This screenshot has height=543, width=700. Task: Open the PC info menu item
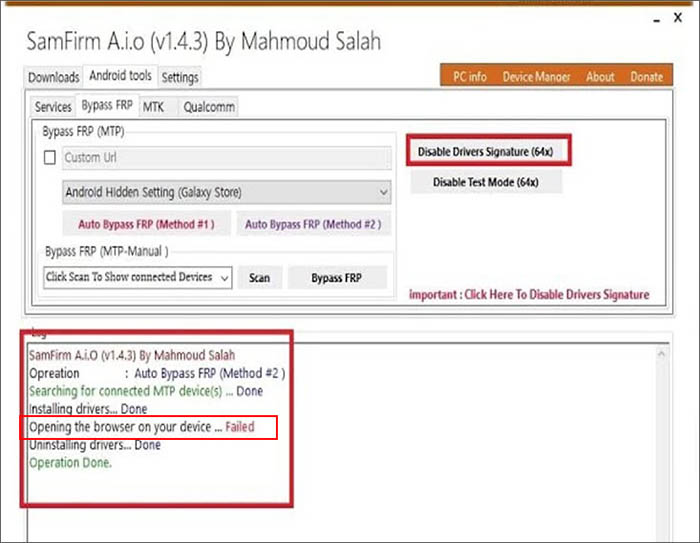click(x=471, y=77)
